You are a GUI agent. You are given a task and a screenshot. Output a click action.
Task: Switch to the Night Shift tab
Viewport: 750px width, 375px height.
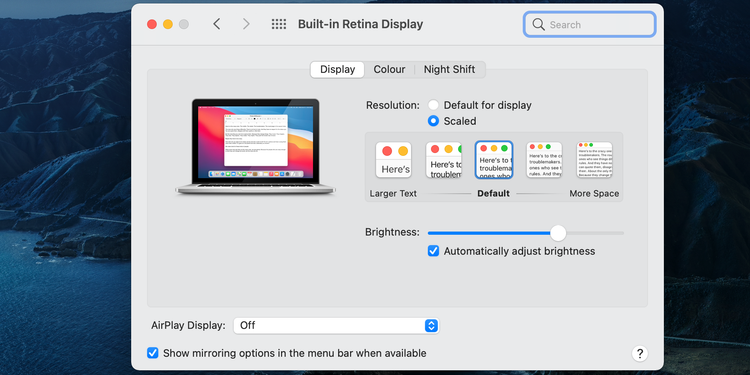449,69
